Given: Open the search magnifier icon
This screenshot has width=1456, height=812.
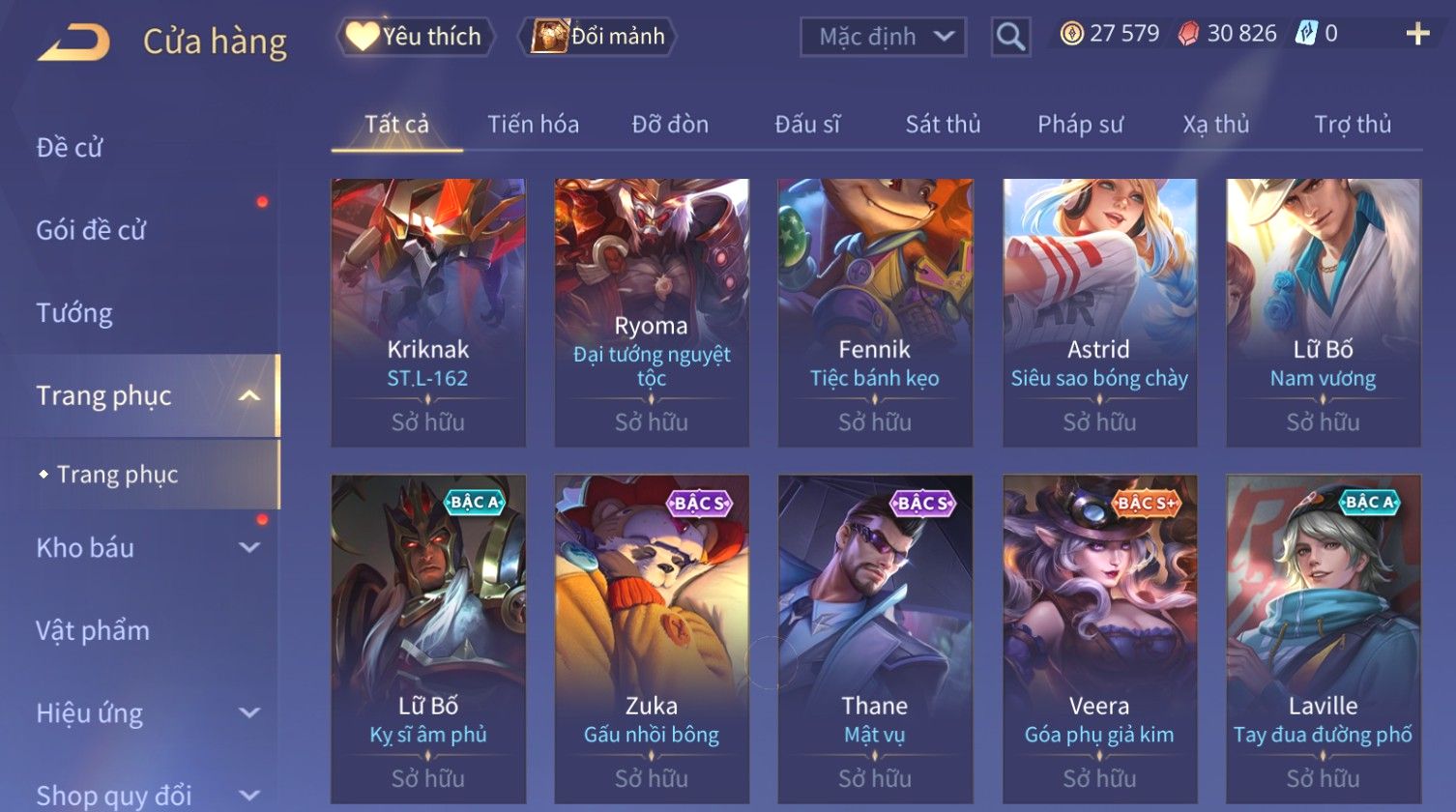Looking at the screenshot, I should click(x=1010, y=38).
